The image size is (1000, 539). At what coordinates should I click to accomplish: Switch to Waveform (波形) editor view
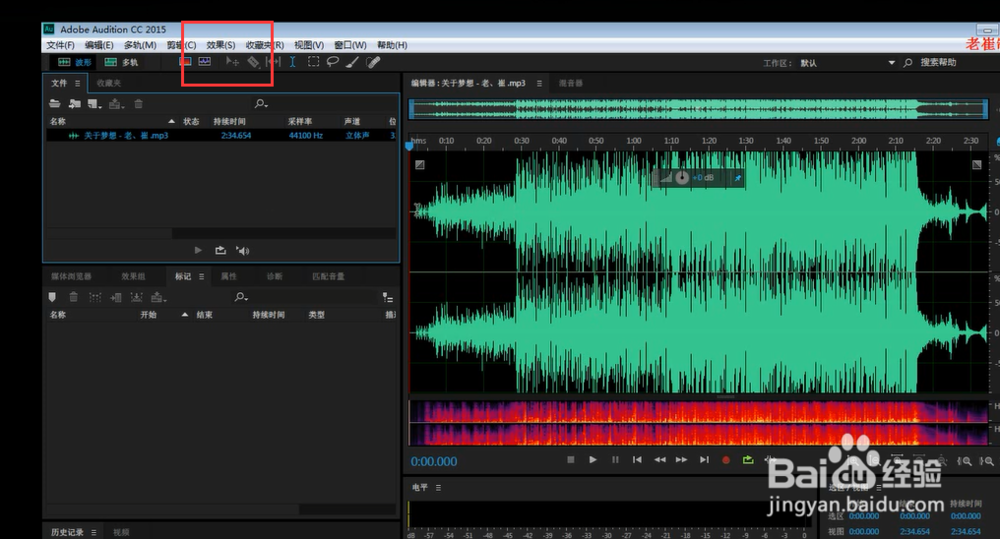pyautogui.click(x=75, y=63)
